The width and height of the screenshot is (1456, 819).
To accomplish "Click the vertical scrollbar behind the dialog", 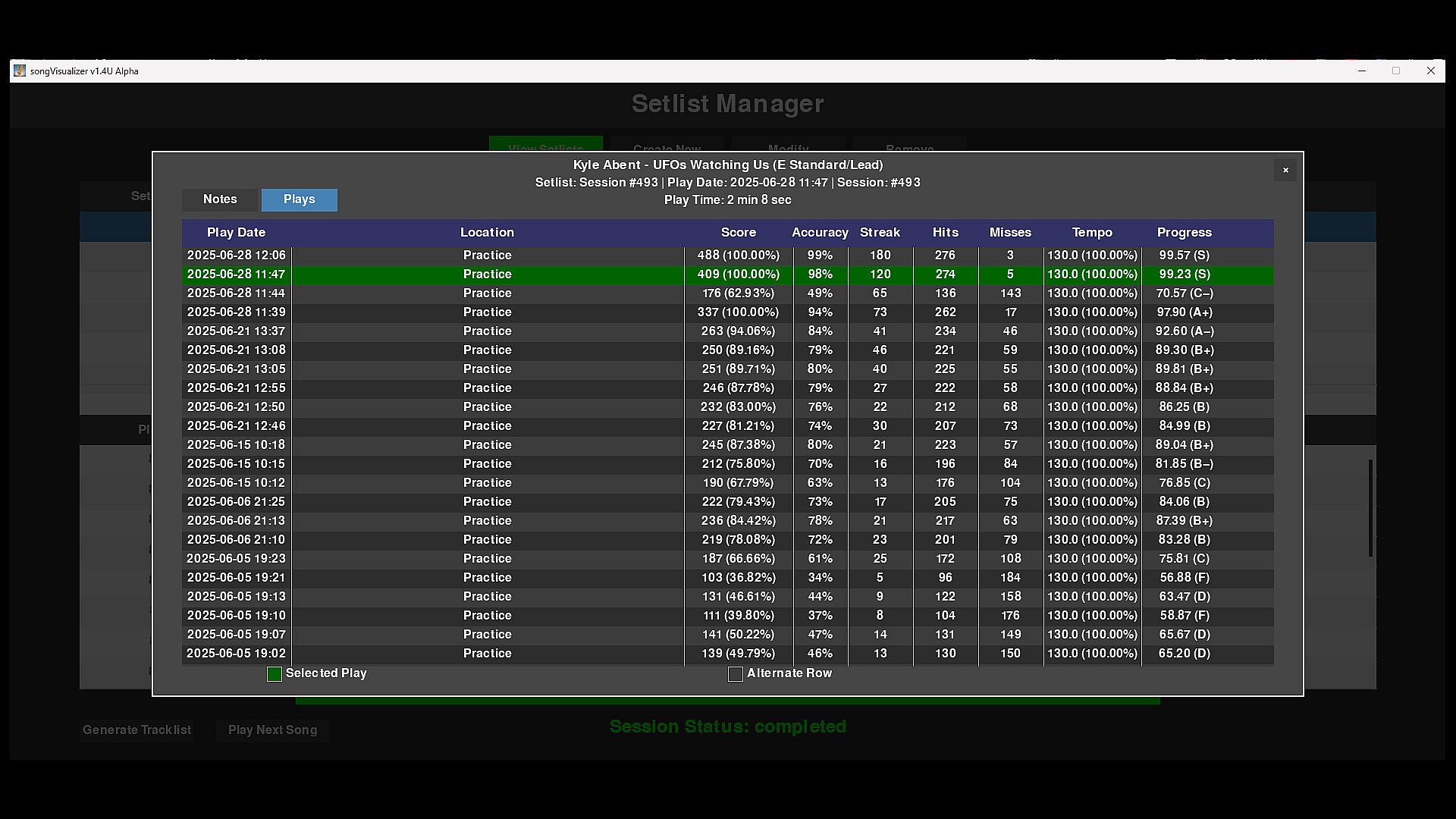I will pyautogui.click(x=1370, y=508).
